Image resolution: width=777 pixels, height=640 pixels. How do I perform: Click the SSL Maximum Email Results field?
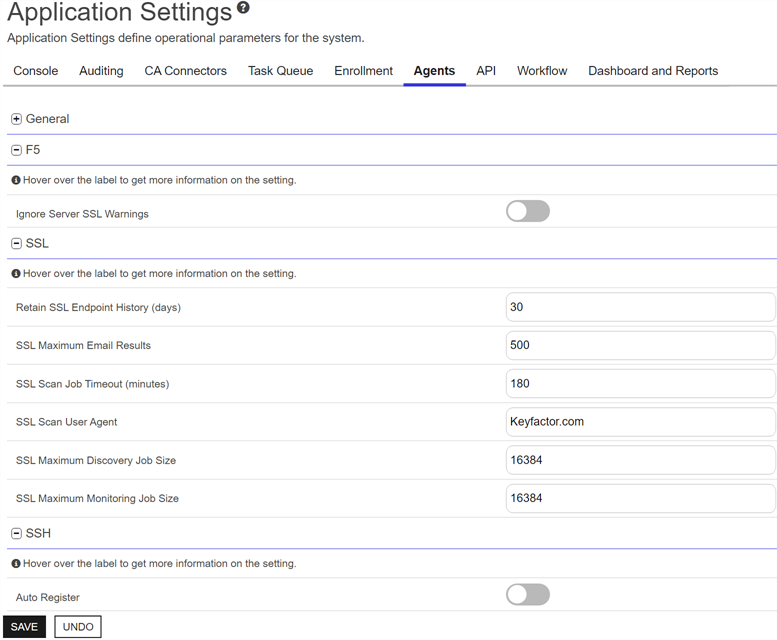(640, 346)
